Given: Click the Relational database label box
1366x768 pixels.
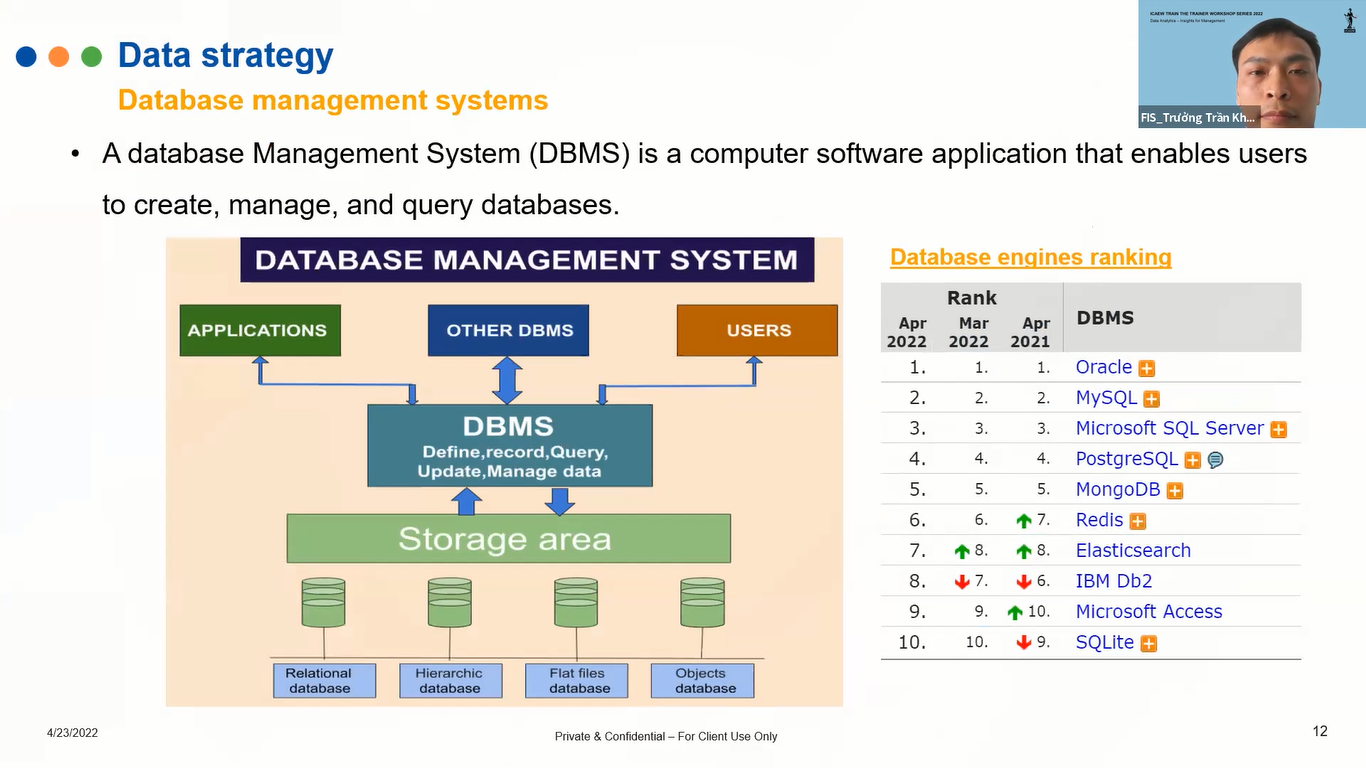Looking at the screenshot, I should 324,681.
